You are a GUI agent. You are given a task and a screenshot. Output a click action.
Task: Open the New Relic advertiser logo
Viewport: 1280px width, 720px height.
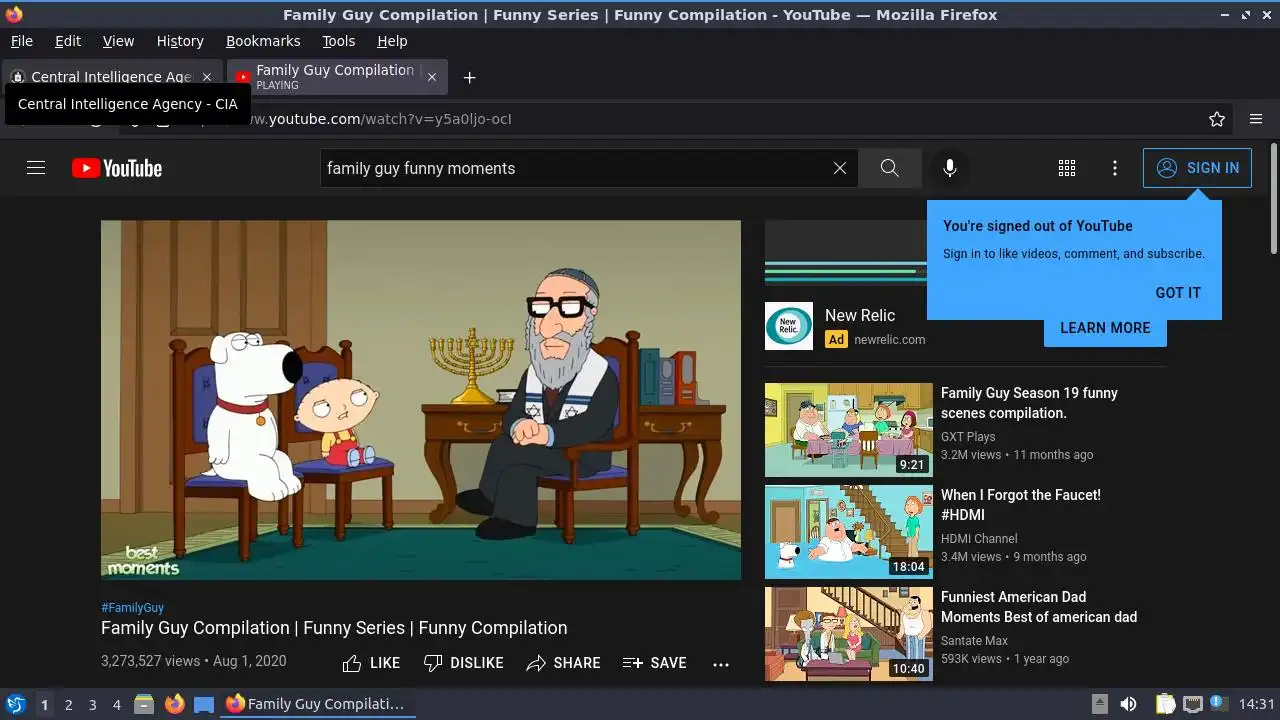pos(789,326)
